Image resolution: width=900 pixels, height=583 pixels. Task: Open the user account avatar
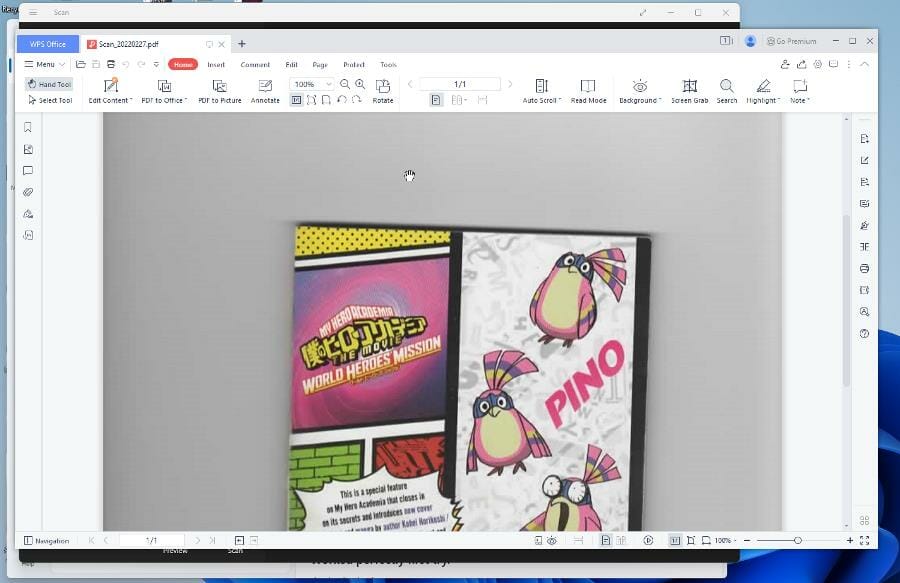(750, 41)
